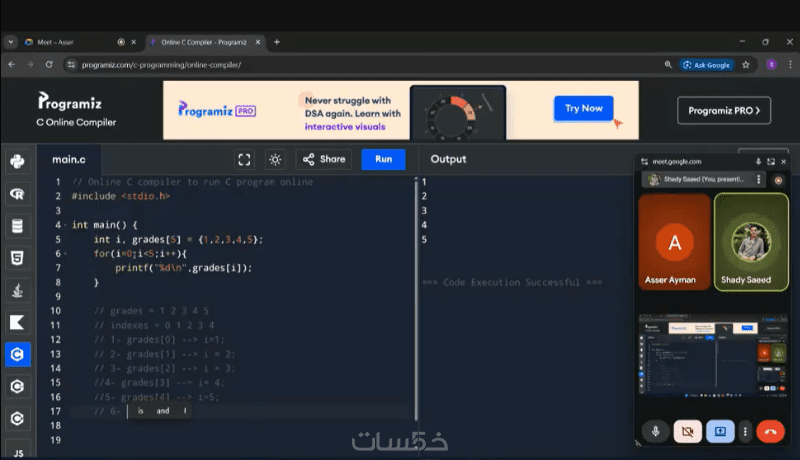This screenshot has height=460, width=800.
Task: Open the browser profile avatar
Action: pyautogui.click(x=771, y=65)
